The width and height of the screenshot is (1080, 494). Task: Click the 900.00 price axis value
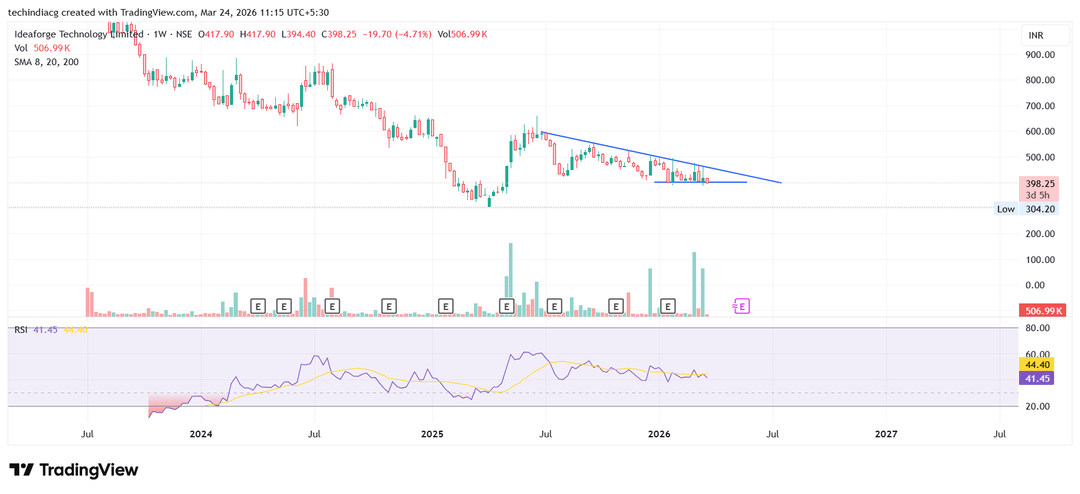click(x=1041, y=54)
